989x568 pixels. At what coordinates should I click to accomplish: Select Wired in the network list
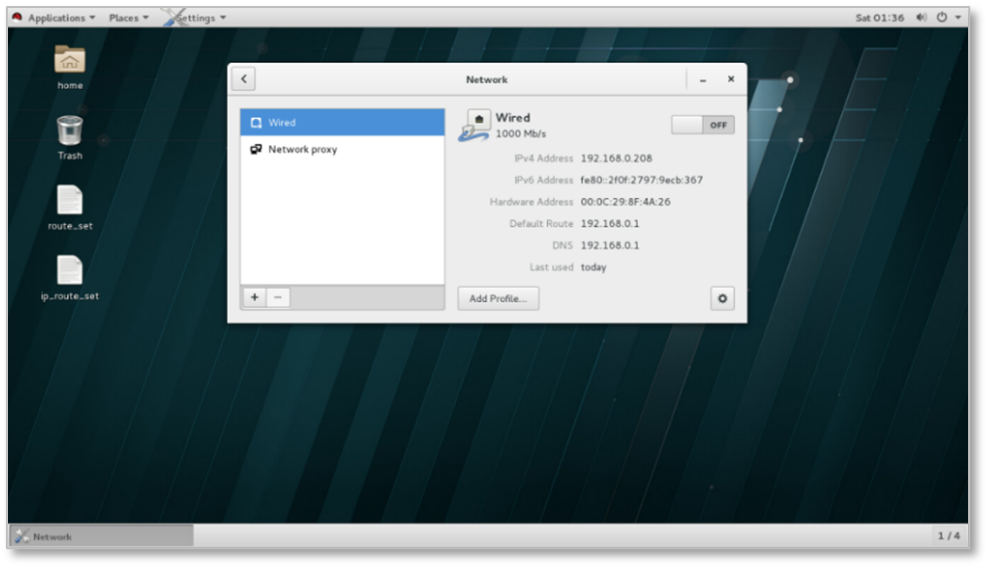tap(342, 122)
